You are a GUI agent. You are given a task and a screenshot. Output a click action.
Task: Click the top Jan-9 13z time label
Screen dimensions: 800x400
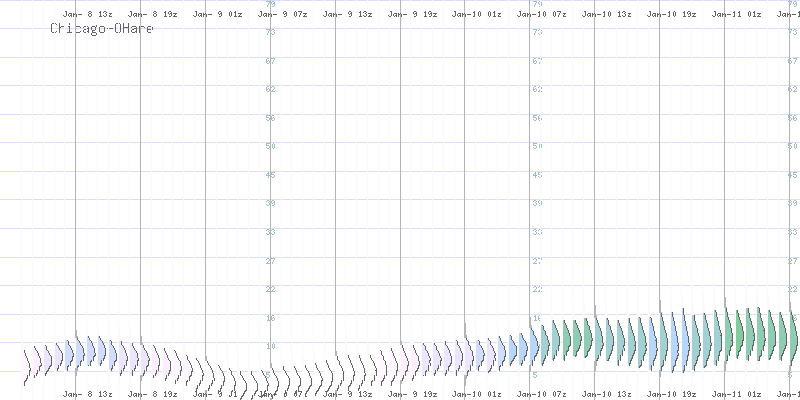click(348, 15)
